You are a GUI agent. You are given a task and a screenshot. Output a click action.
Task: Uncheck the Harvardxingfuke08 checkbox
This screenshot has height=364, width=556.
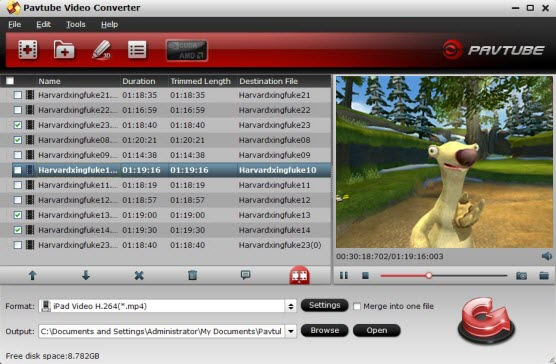tap(17, 140)
